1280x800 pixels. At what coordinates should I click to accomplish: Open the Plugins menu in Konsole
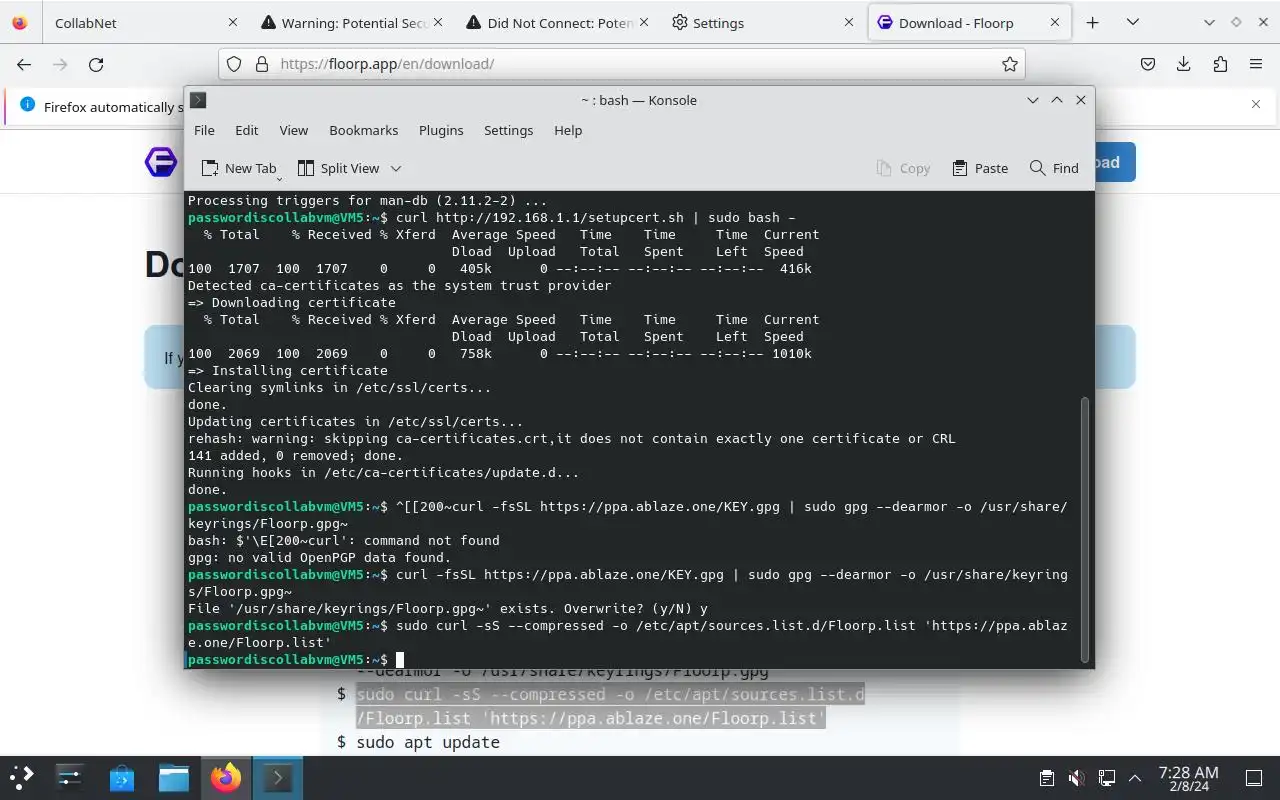pyautogui.click(x=441, y=130)
